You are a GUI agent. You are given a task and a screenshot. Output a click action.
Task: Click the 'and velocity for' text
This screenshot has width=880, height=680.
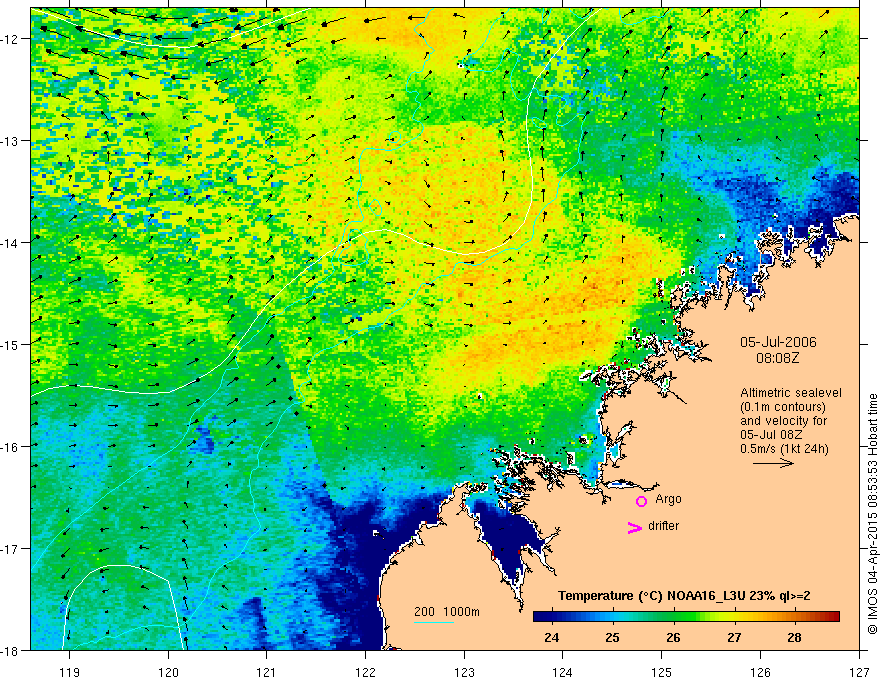pos(783,421)
